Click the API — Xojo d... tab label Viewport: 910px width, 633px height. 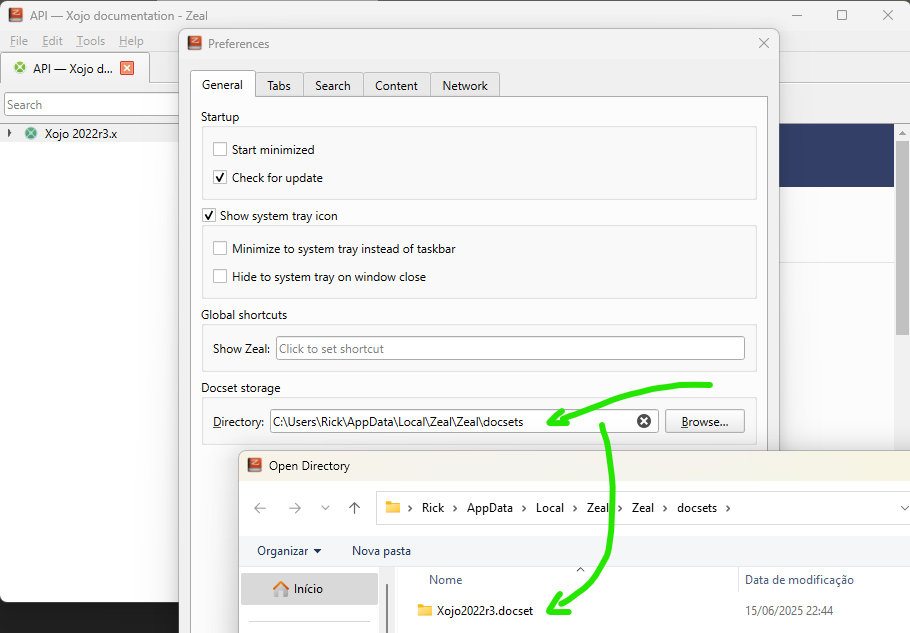[73, 68]
